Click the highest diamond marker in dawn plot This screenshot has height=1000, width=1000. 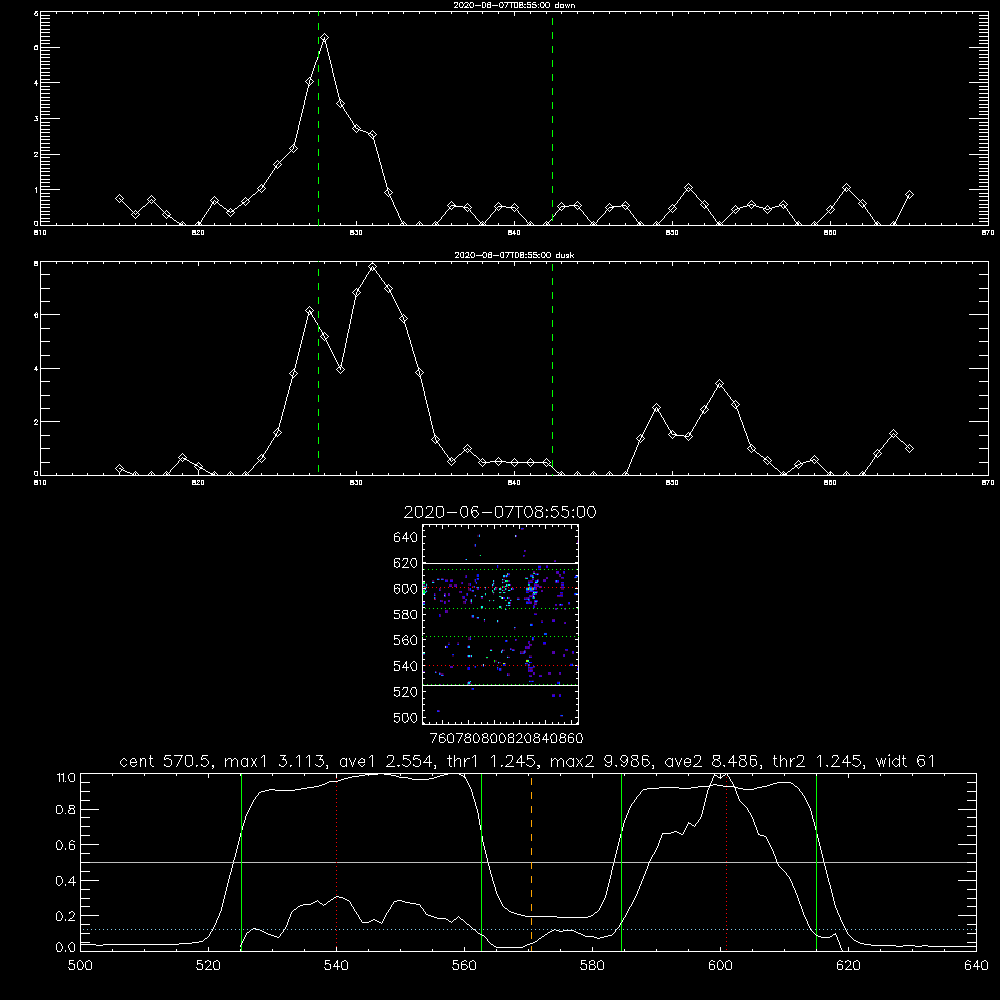[325, 38]
